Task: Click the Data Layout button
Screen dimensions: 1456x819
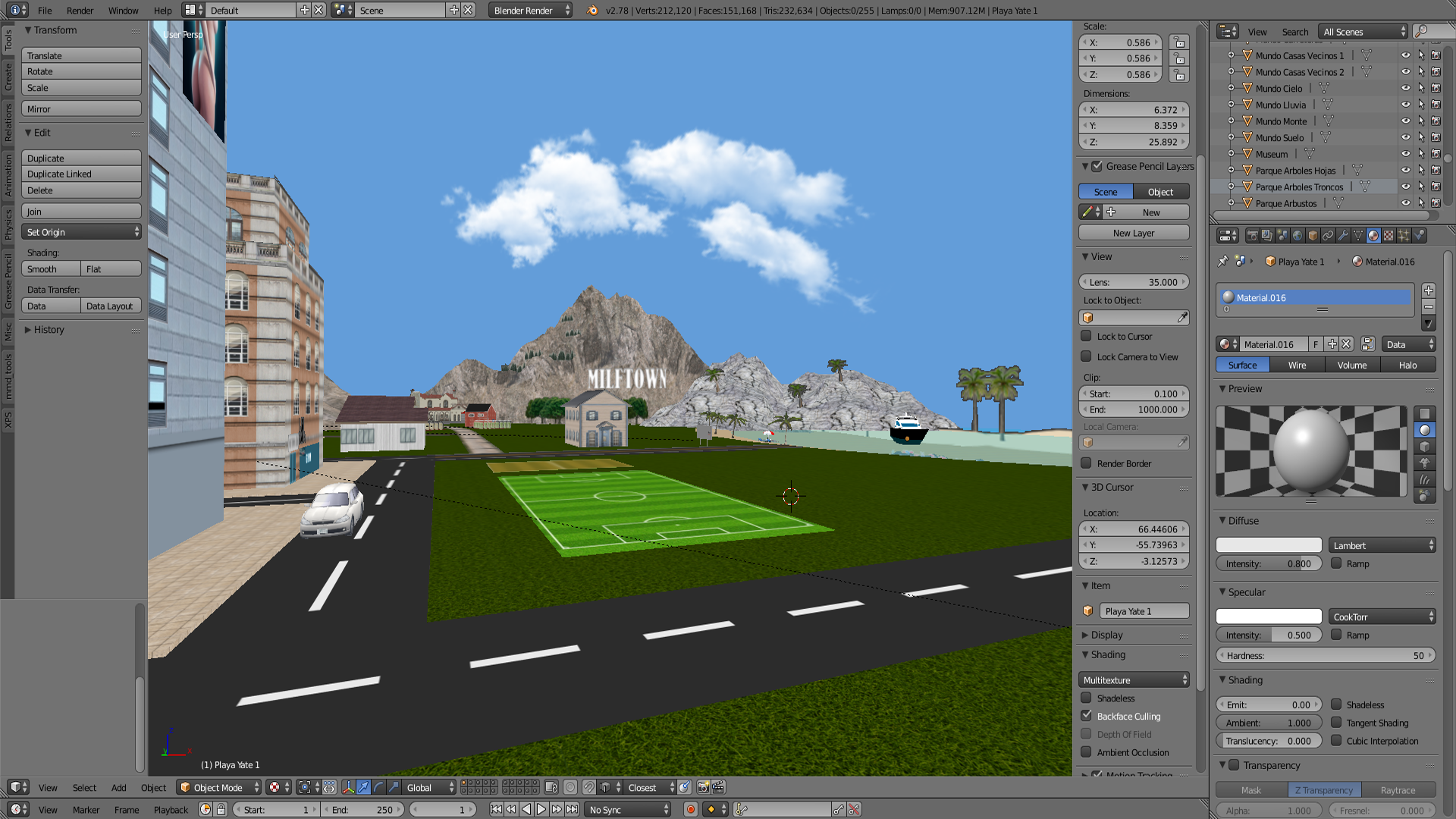Action: coord(111,306)
